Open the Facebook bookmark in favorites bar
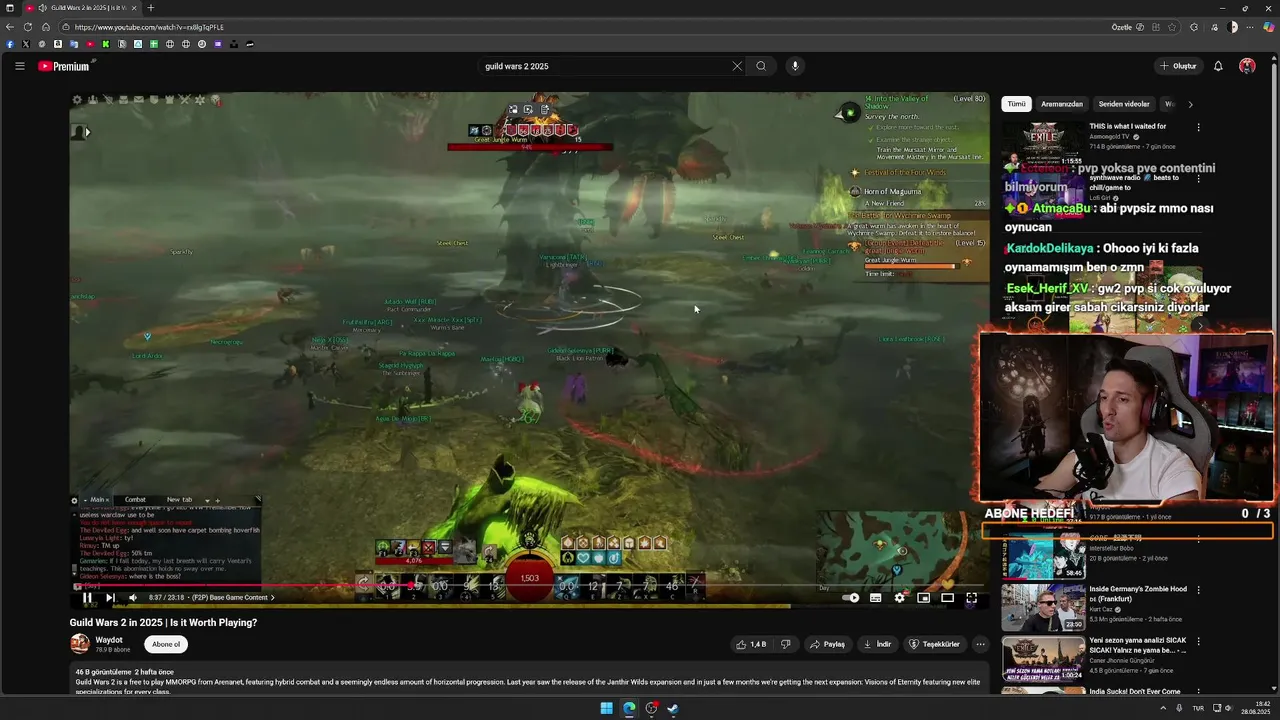 [10, 44]
